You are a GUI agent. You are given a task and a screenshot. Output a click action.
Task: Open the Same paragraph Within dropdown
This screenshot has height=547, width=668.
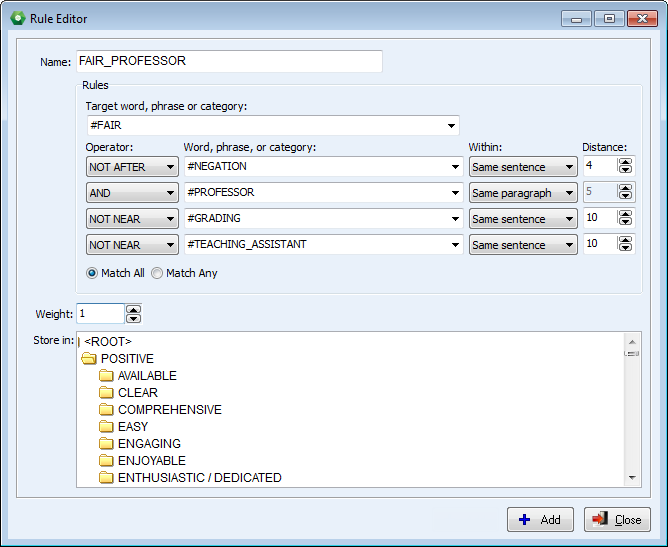coord(523,193)
